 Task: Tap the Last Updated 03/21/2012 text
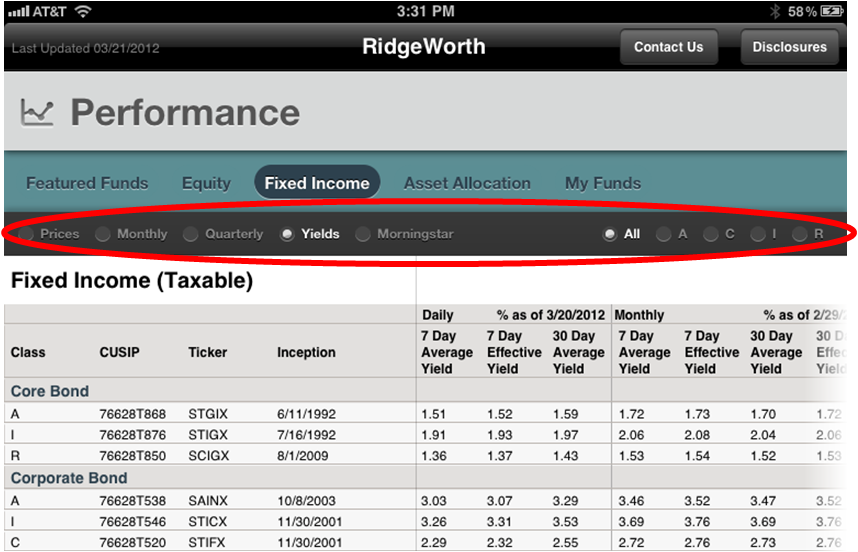tap(85, 48)
